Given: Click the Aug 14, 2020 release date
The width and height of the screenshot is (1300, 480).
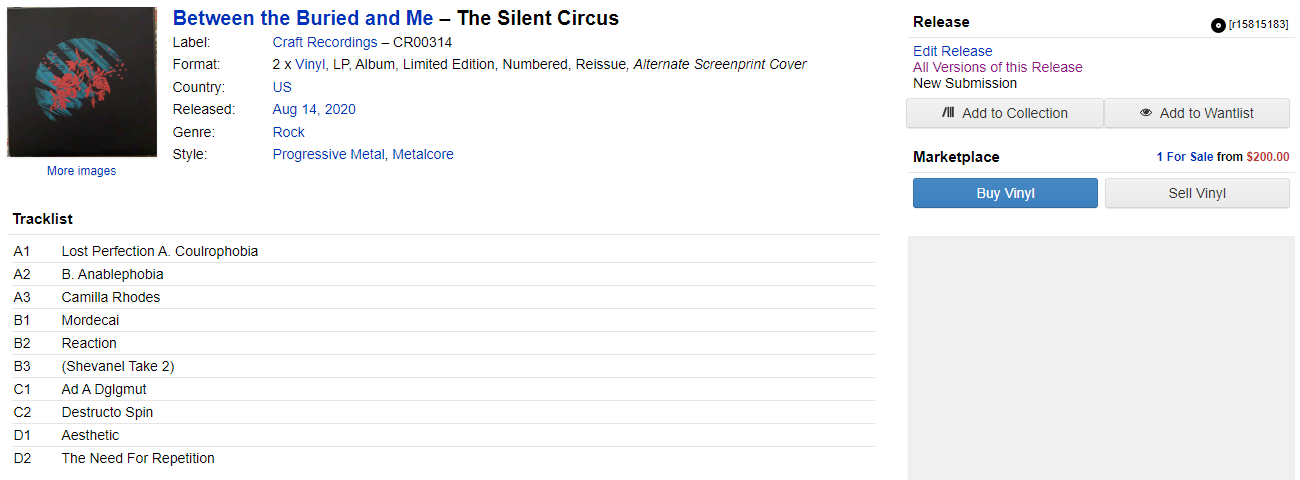Looking at the screenshot, I should (x=314, y=109).
